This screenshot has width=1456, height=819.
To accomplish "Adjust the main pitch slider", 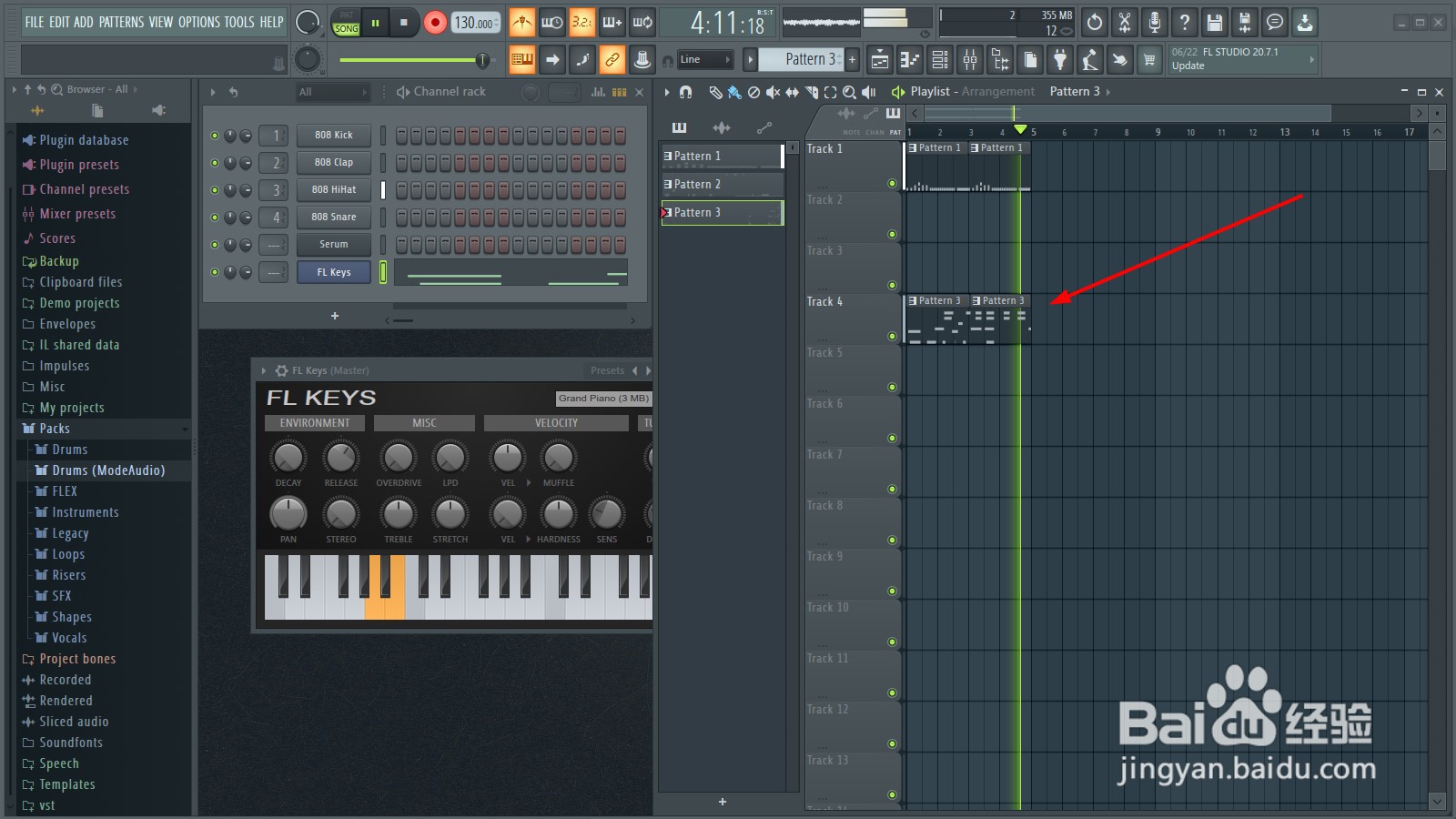I will pyautogui.click(x=414, y=60).
